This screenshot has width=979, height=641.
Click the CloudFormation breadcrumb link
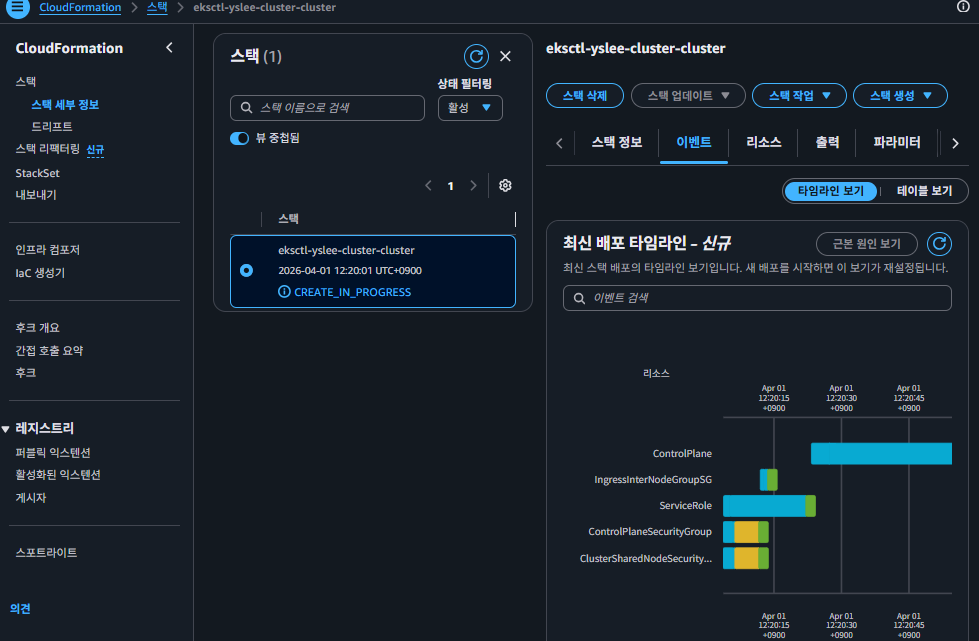coord(80,7)
